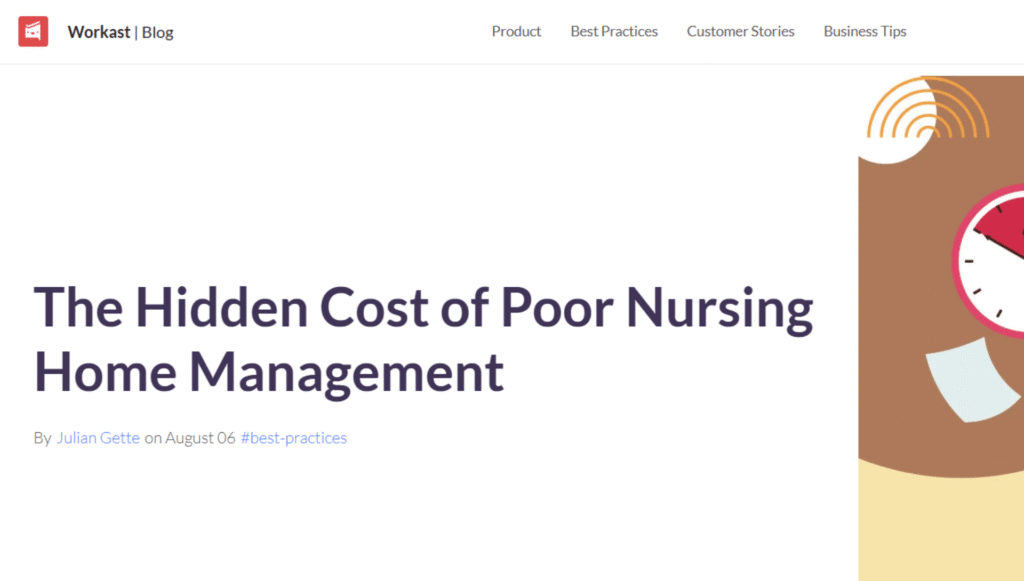Viewport: 1024px width, 581px height.
Task: Select Business Tips in the navbar
Action: [865, 31]
